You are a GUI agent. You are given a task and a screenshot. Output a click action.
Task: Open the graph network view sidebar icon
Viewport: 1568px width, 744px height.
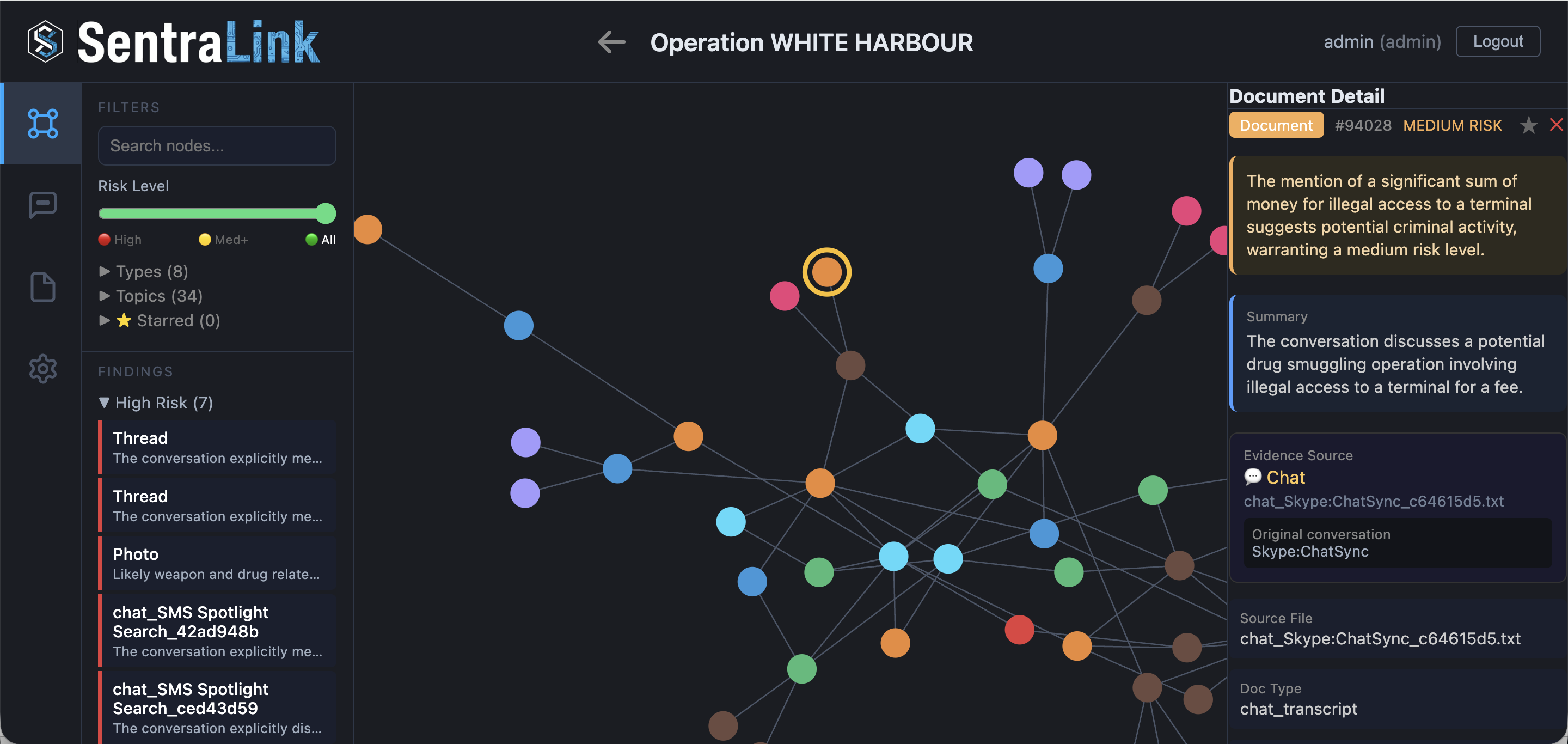click(x=42, y=124)
